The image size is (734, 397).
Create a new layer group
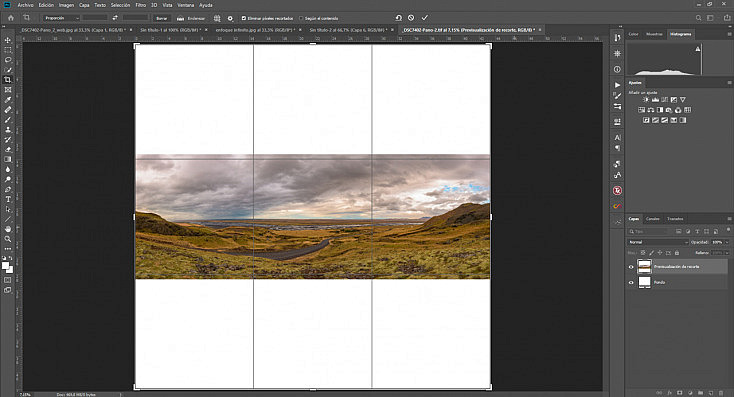coord(700,392)
